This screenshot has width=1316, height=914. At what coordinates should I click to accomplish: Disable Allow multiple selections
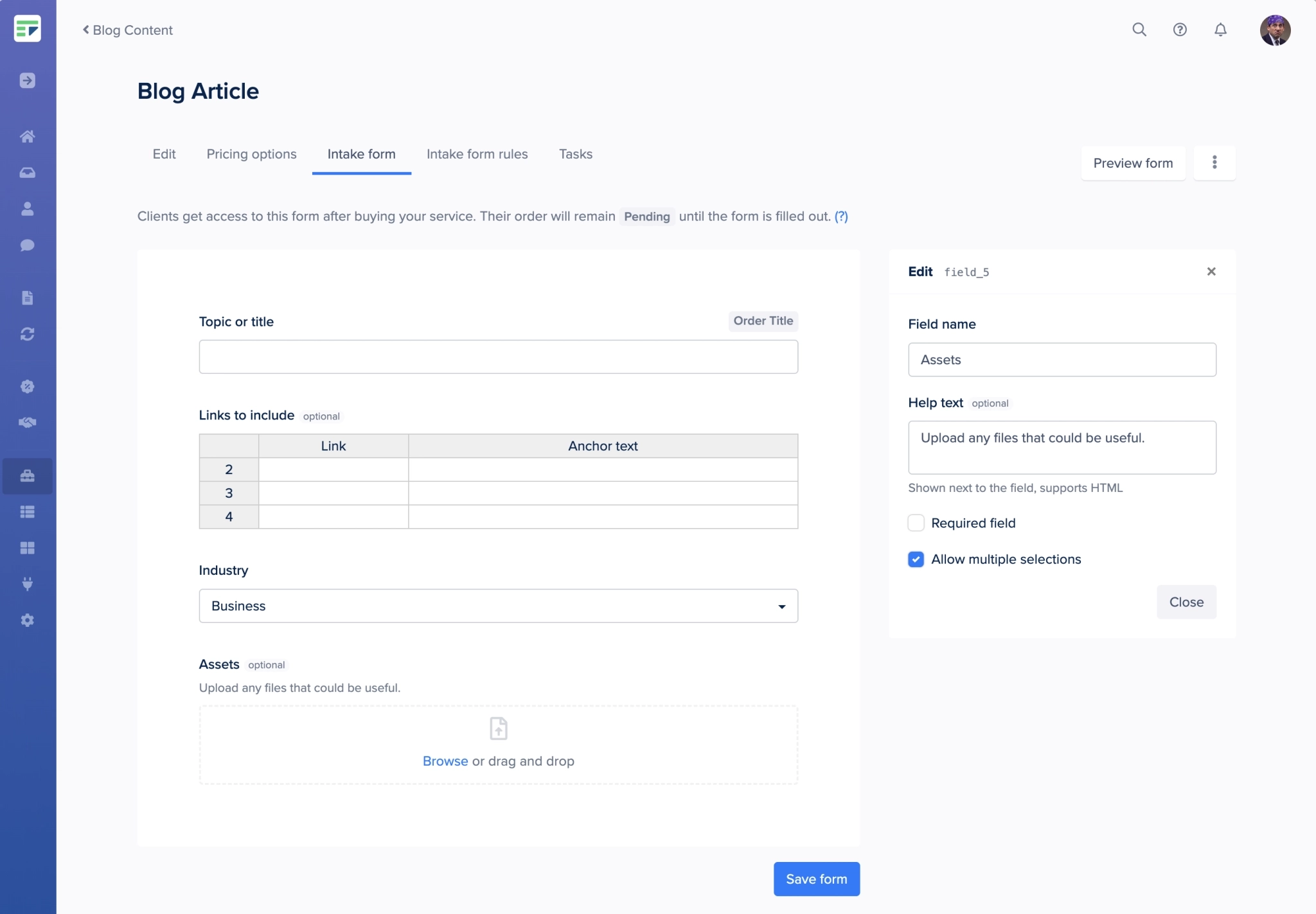[916, 559]
